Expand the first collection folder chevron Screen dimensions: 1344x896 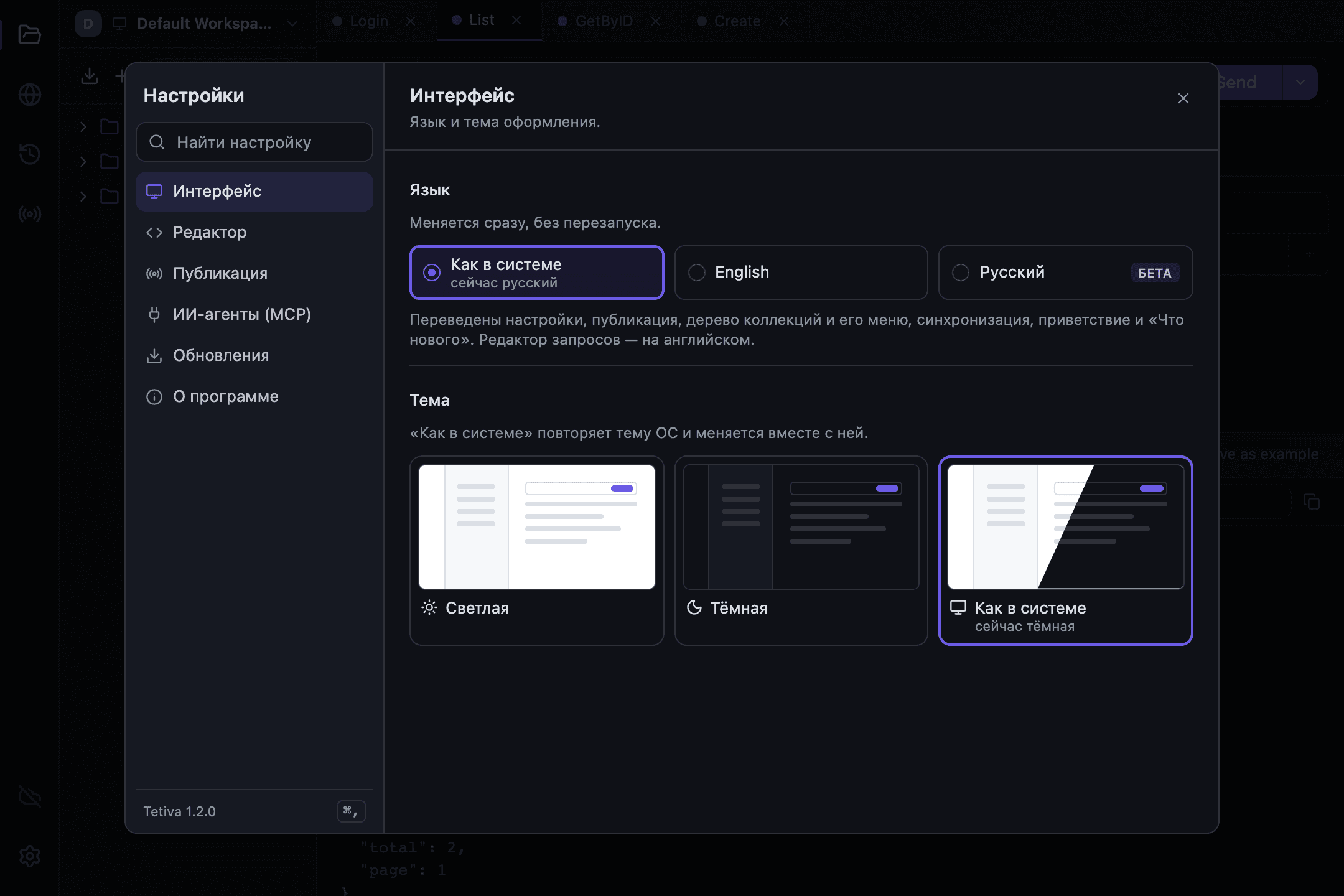83,127
